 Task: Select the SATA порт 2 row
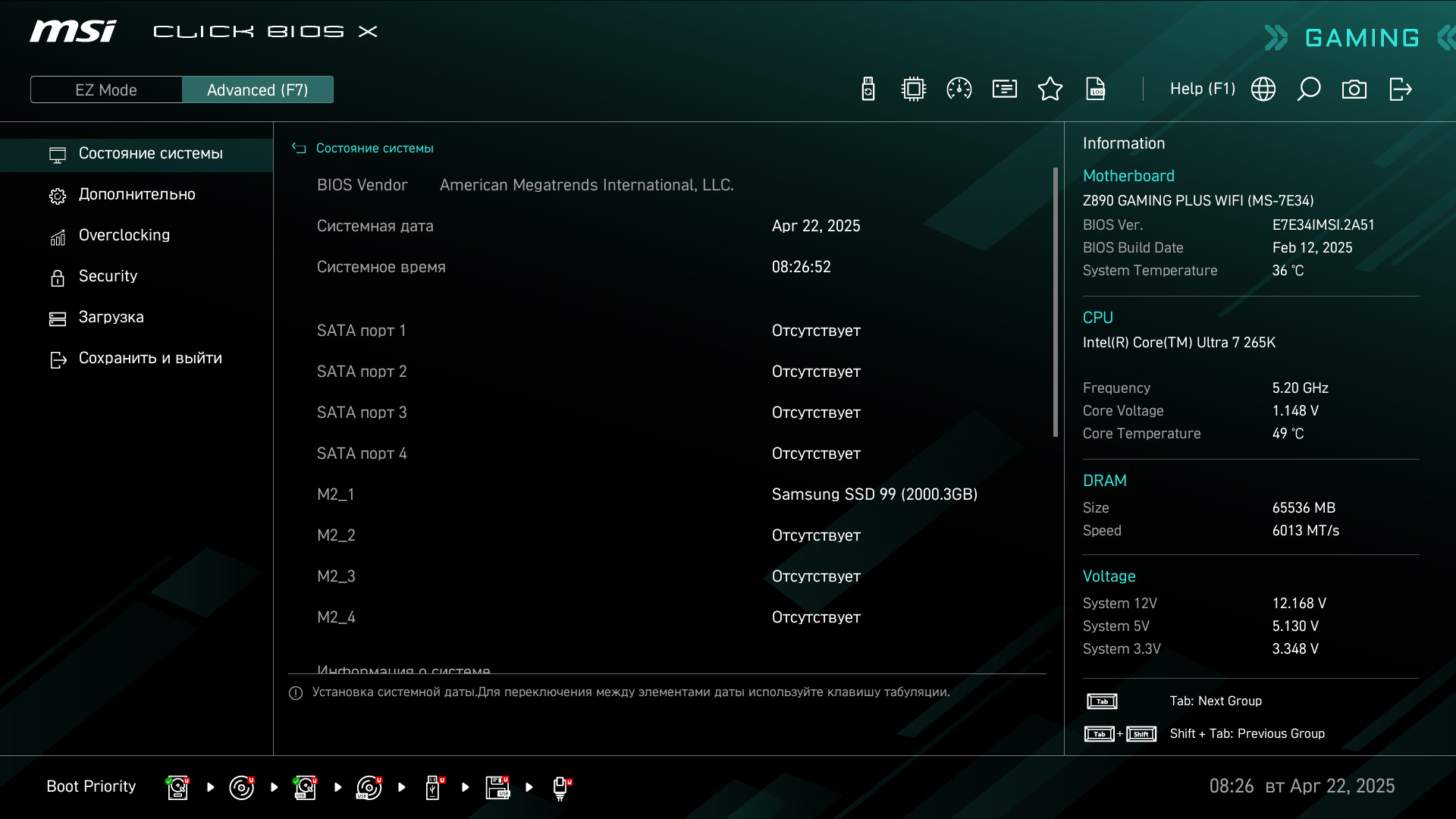coord(667,372)
